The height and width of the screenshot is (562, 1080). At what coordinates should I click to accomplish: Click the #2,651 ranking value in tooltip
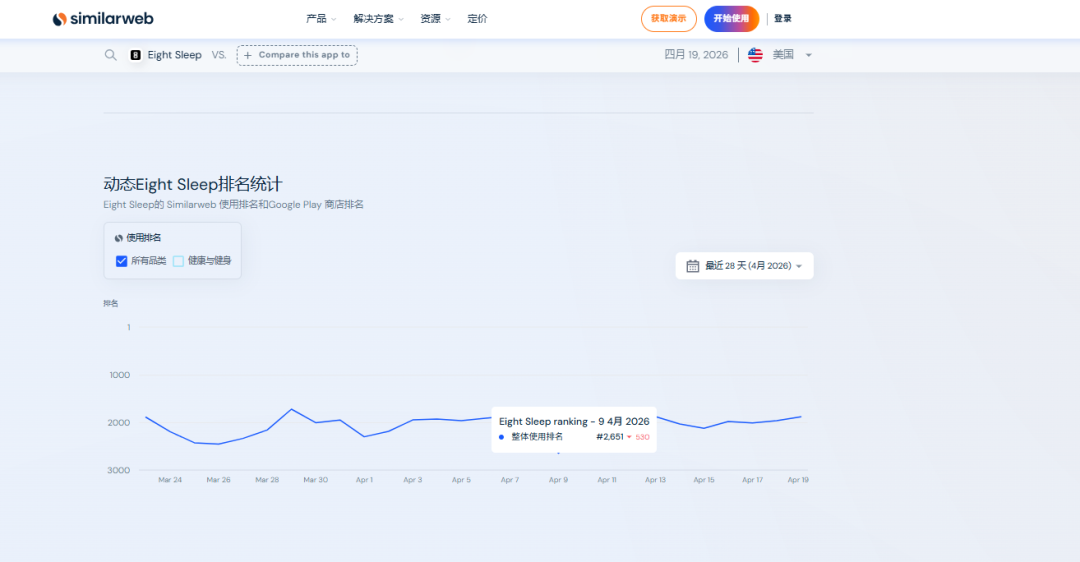coord(610,437)
